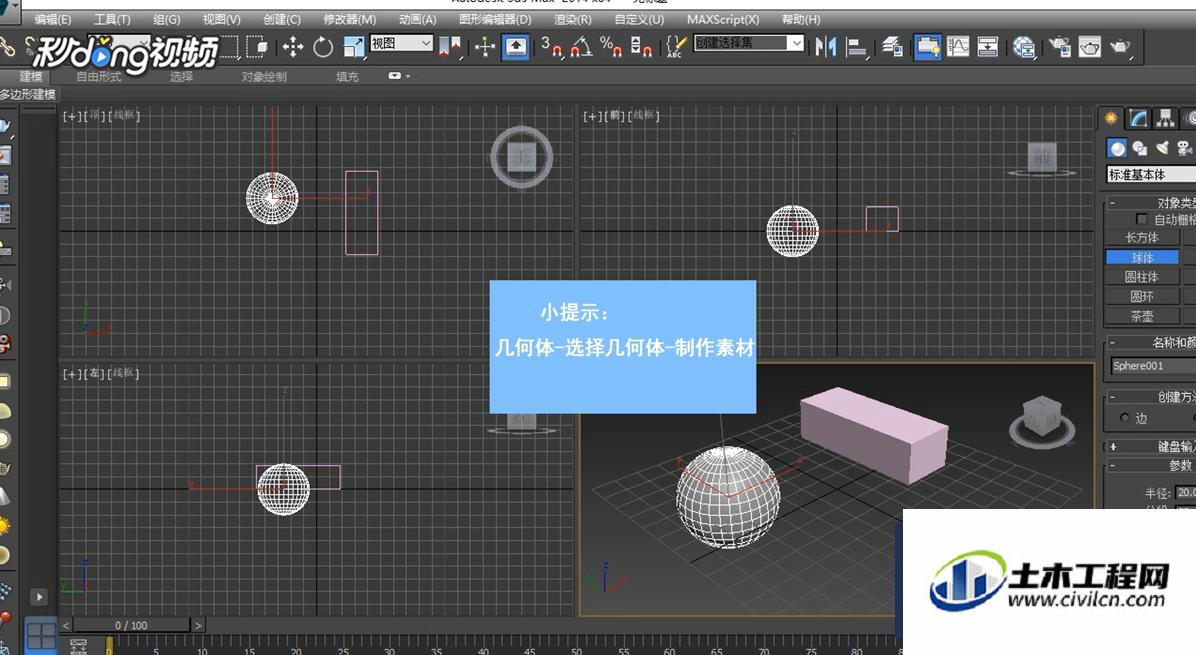Toggle Percent Snap

pos(610,47)
